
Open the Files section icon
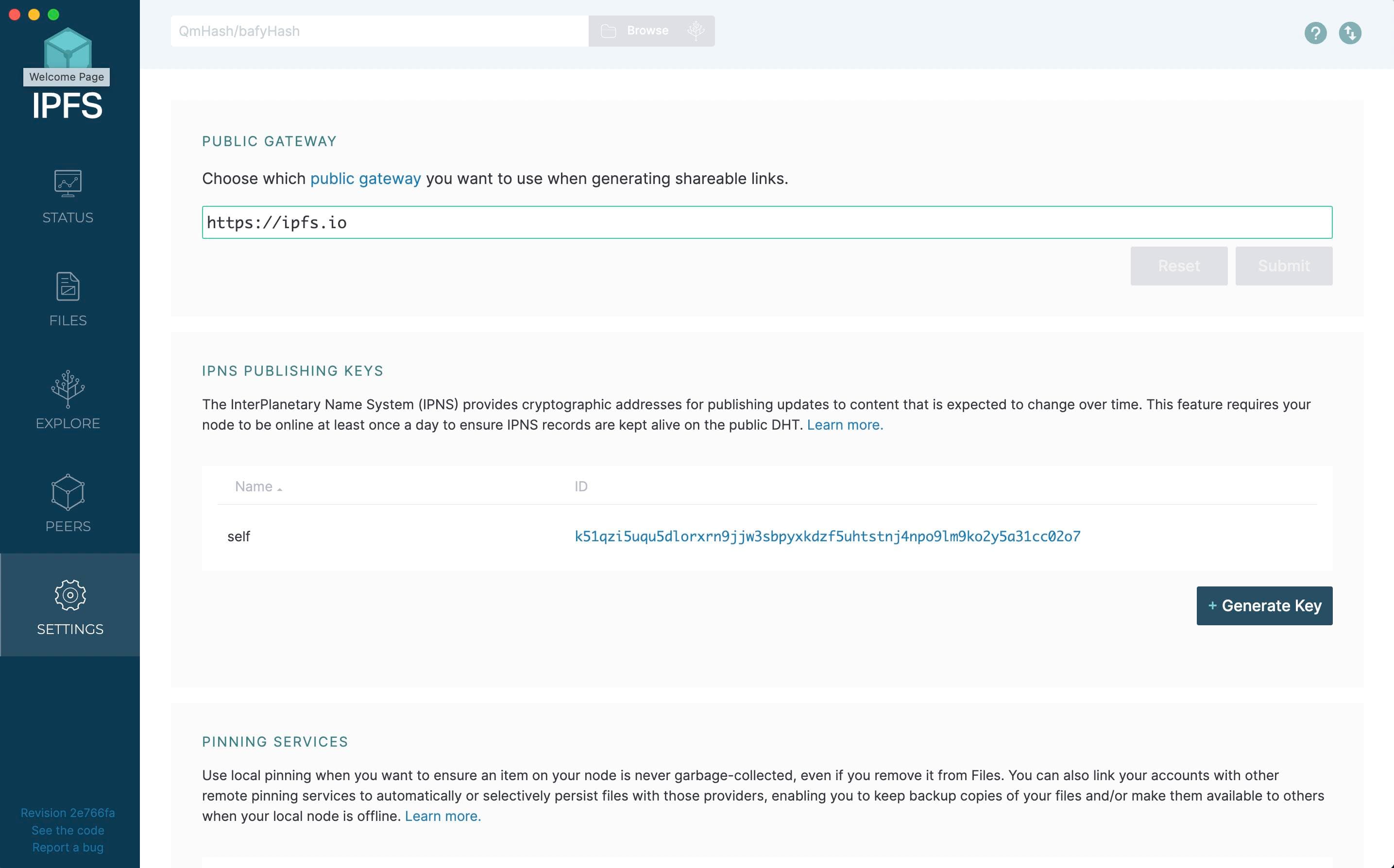click(x=68, y=286)
